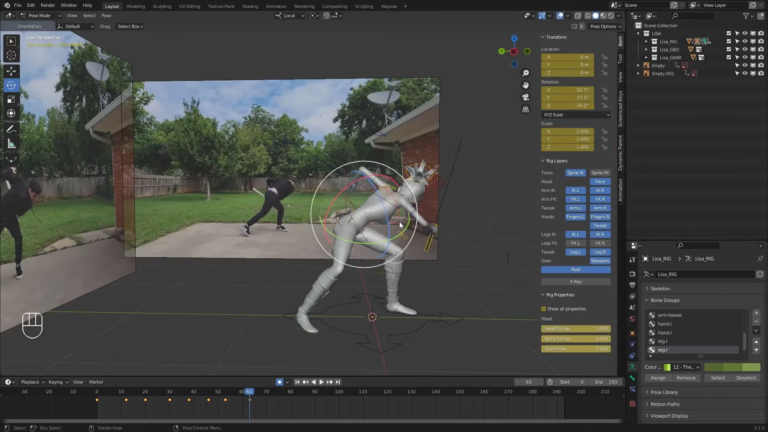Screen dimensions: 768x432
Task: Select the Cursor tool in the toolbar
Action: pyautogui.click(x=11, y=55)
